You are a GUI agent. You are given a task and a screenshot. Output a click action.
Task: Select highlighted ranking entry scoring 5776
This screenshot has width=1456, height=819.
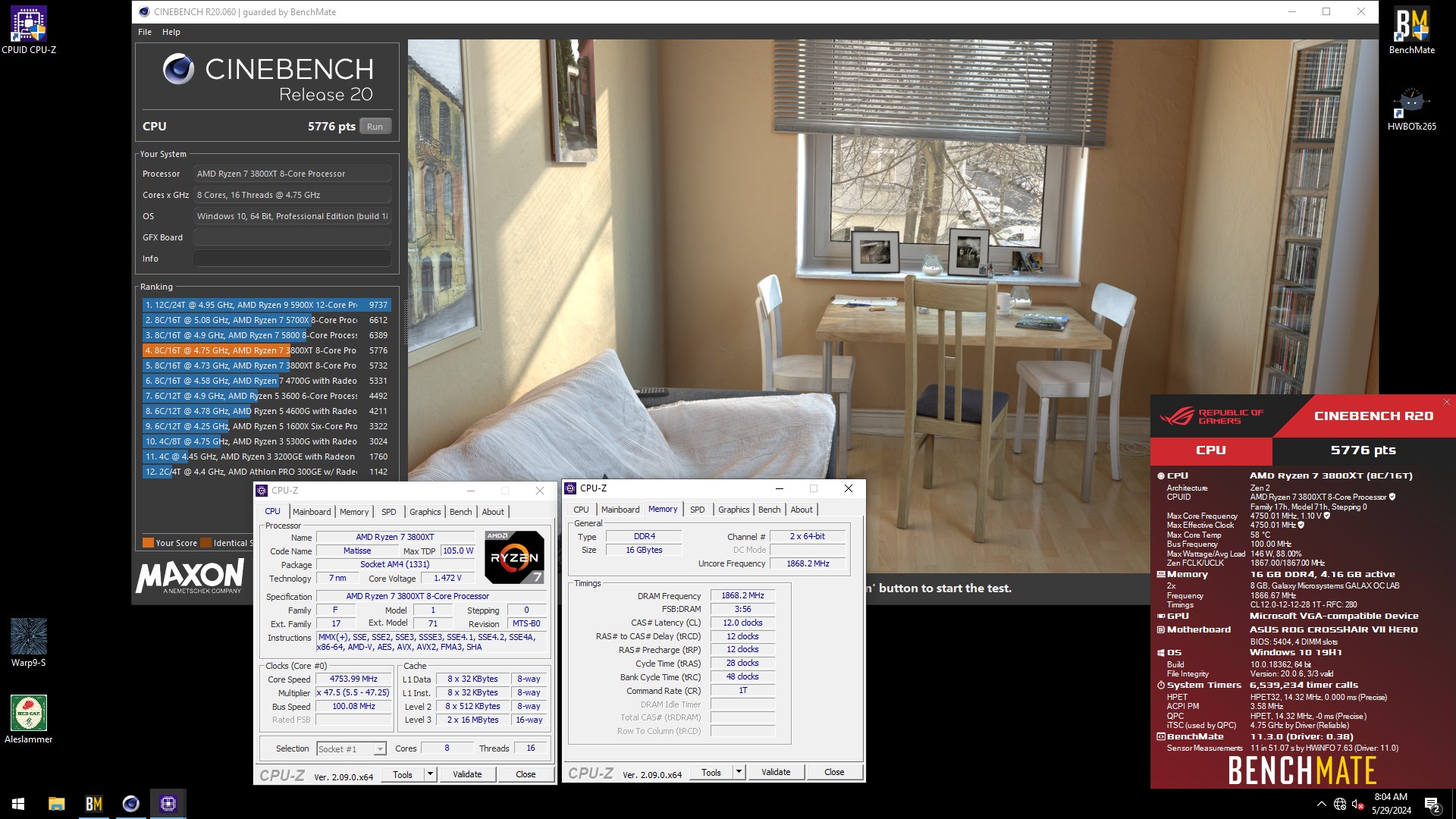point(267,350)
